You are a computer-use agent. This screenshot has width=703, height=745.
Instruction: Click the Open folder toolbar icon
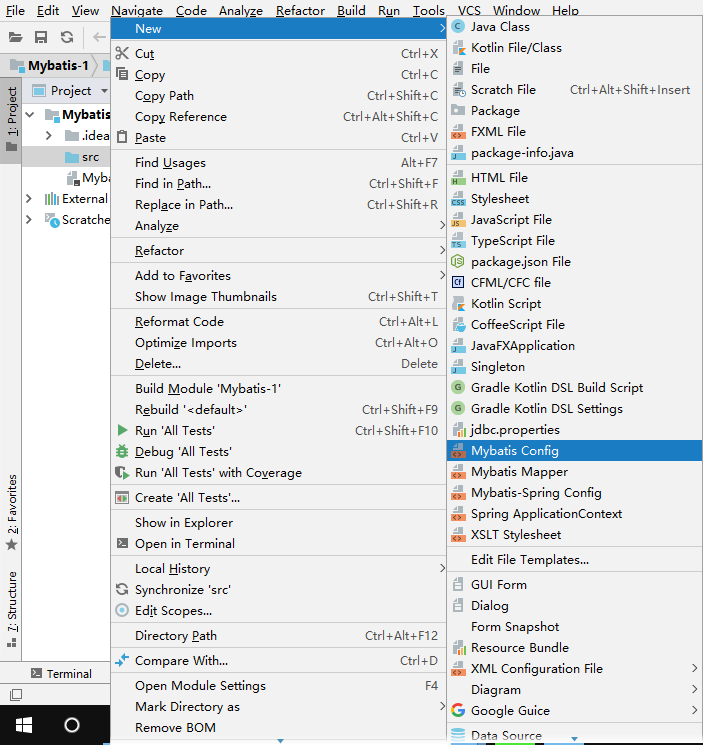pyautogui.click(x=15, y=37)
